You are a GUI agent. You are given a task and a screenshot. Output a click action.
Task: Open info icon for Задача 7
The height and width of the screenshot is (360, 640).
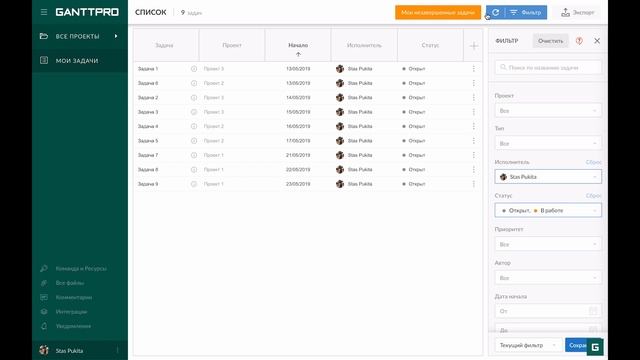(194, 155)
